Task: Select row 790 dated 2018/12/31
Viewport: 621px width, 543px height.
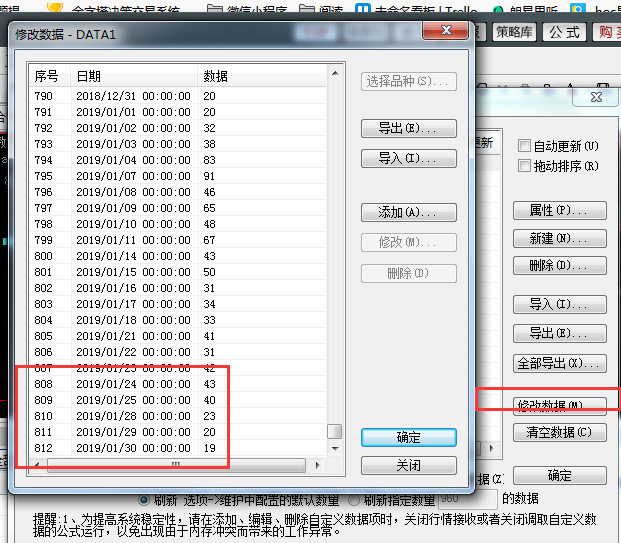Action: (178, 96)
